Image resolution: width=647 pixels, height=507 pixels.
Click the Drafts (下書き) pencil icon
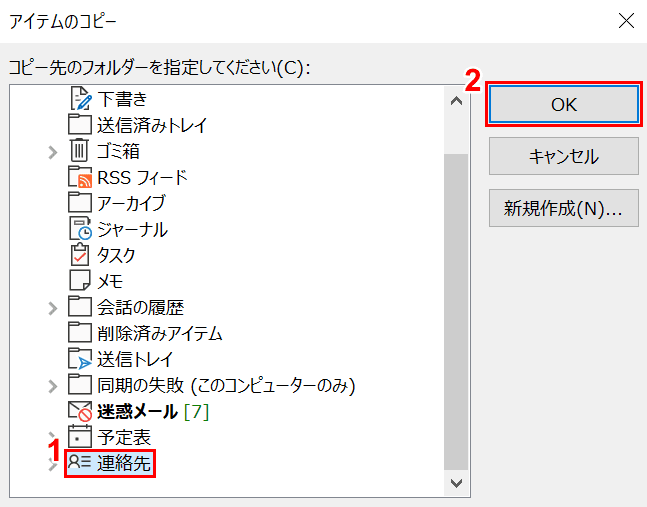(80, 98)
